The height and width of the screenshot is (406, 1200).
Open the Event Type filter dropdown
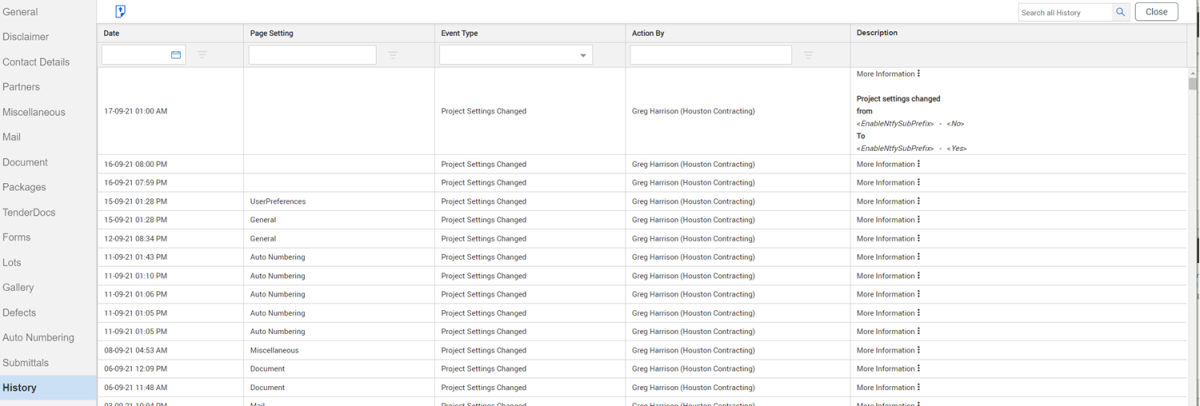point(583,56)
